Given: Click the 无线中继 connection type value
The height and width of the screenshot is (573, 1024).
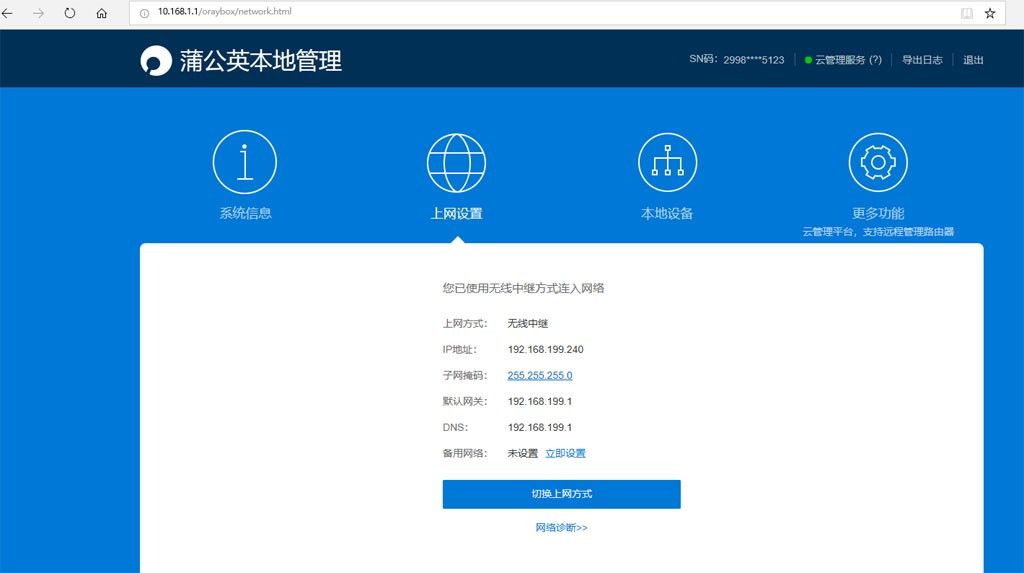Looking at the screenshot, I should (528, 323).
